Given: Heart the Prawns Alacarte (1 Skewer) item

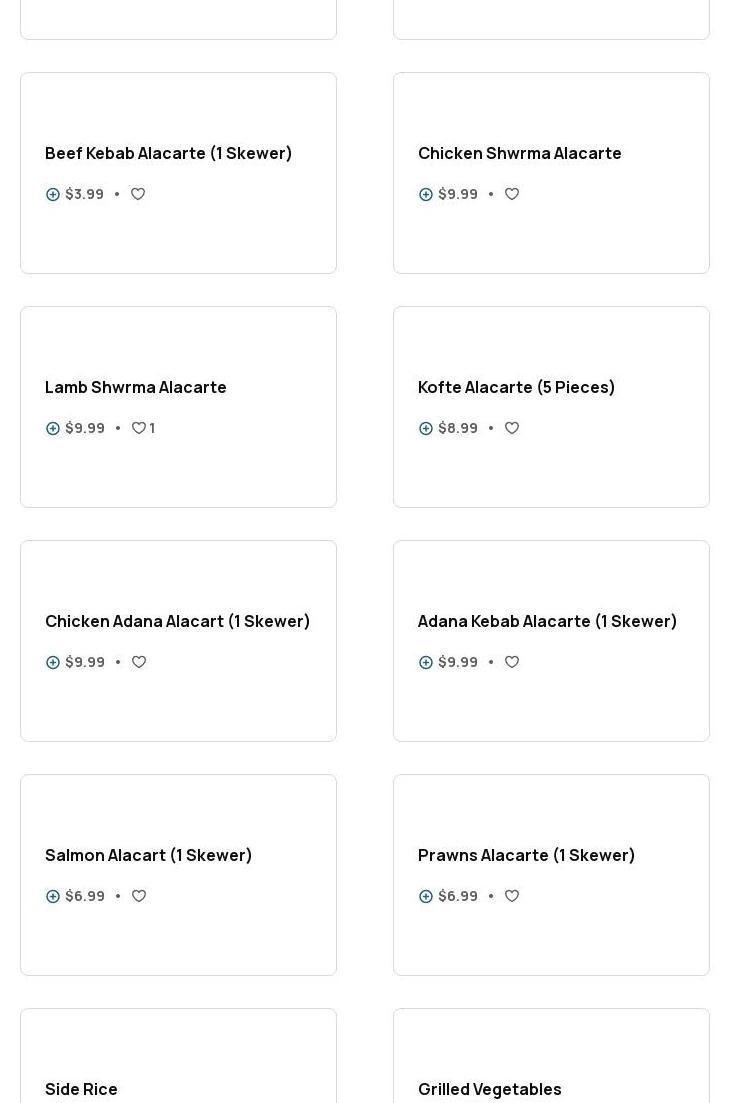Looking at the screenshot, I should (512, 896).
